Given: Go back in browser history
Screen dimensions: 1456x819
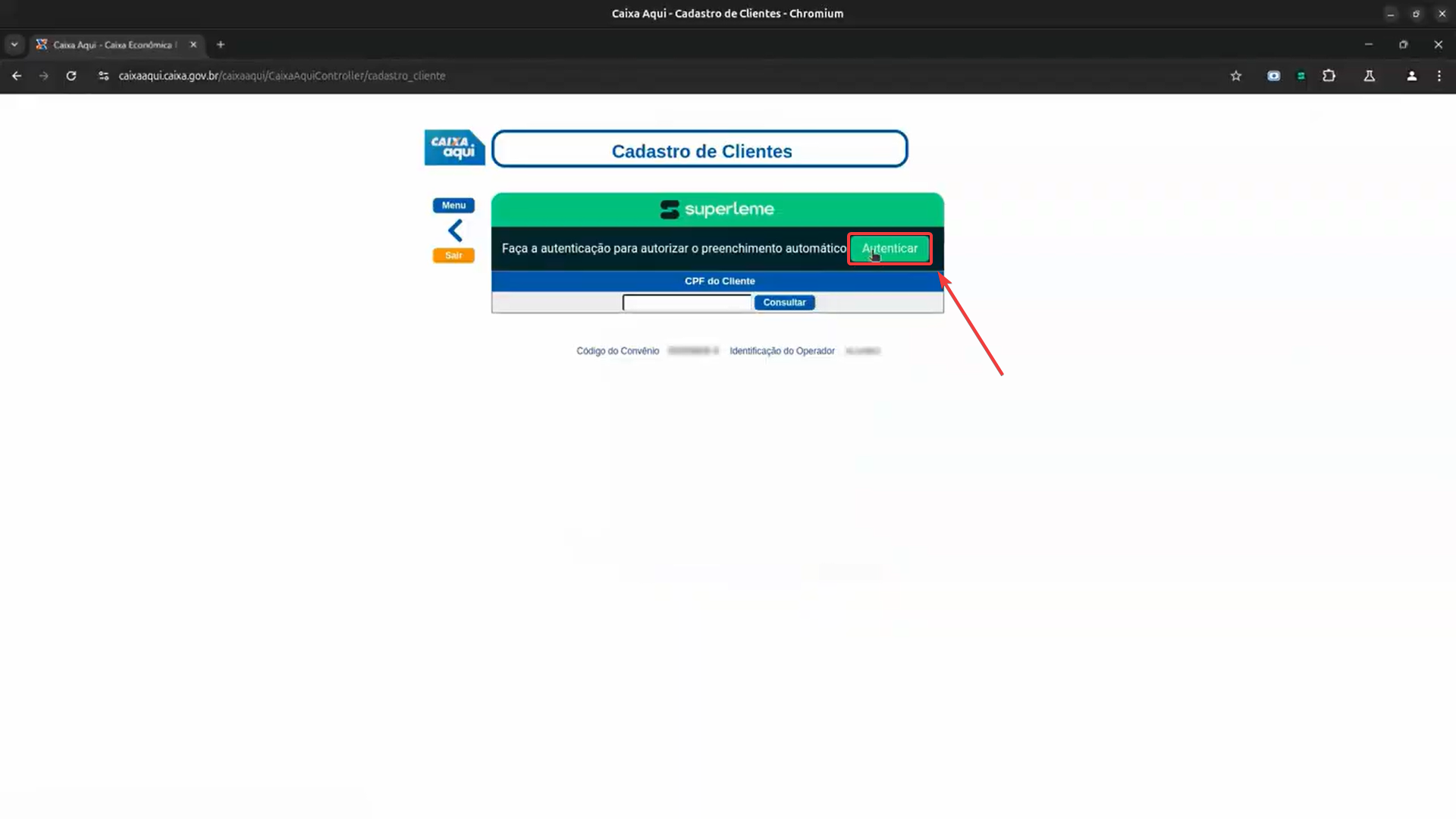Looking at the screenshot, I should tap(17, 76).
